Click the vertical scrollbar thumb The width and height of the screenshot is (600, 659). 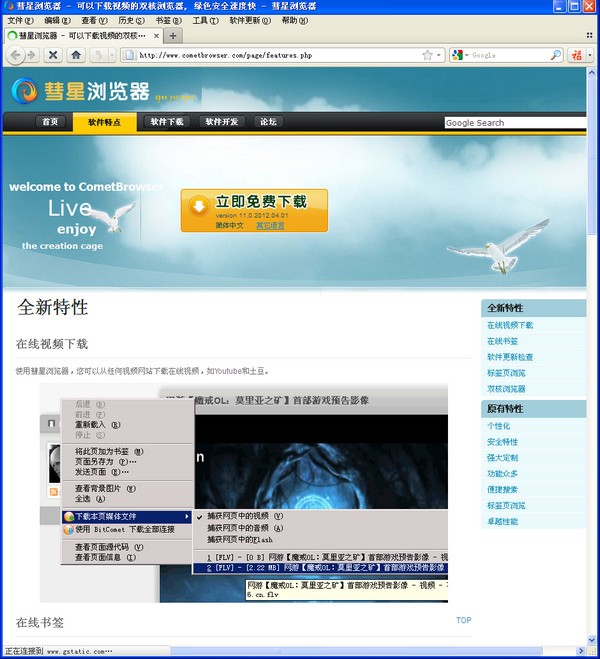pyautogui.click(x=592, y=156)
